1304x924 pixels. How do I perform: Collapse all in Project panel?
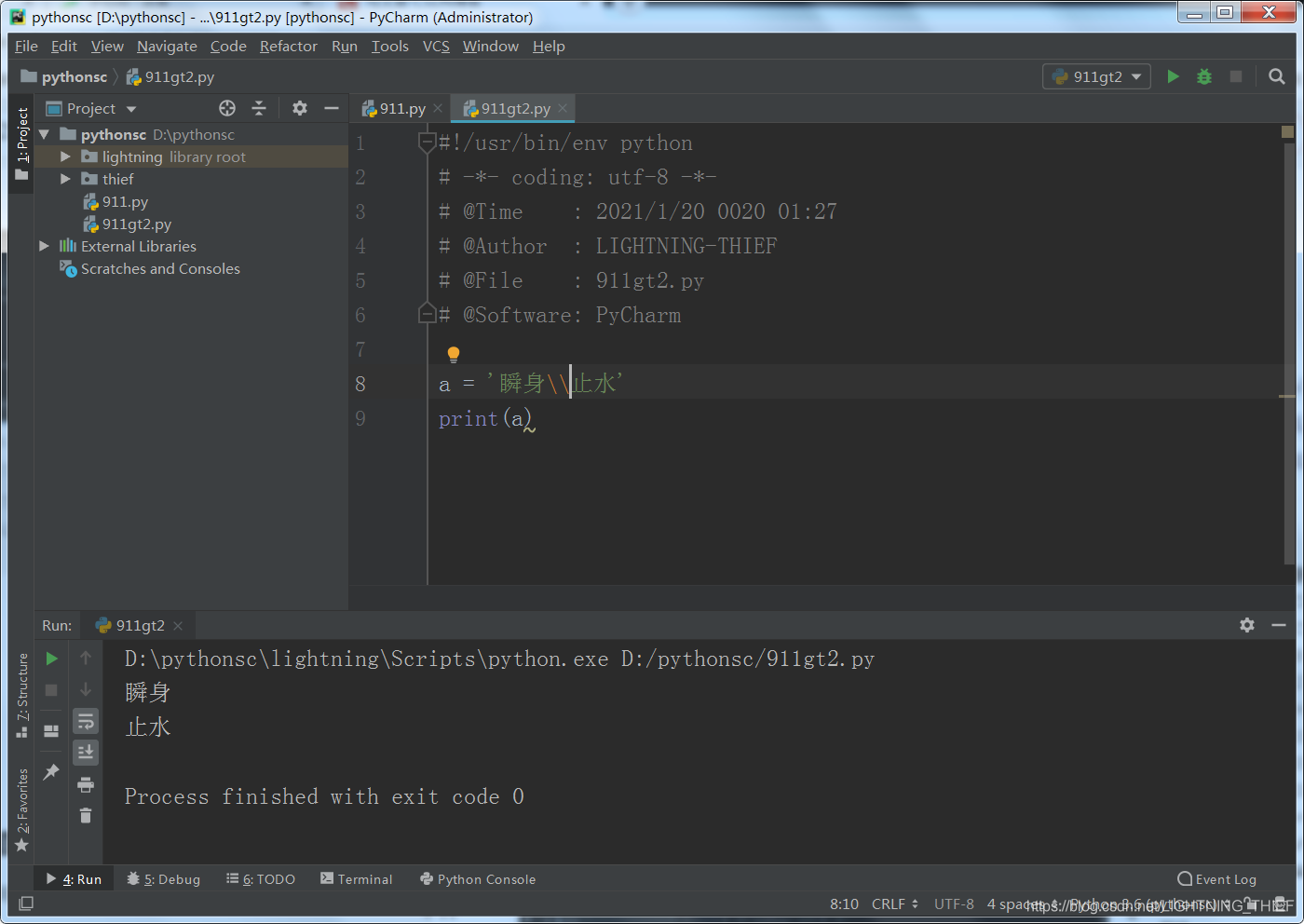(x=259, y=108)
